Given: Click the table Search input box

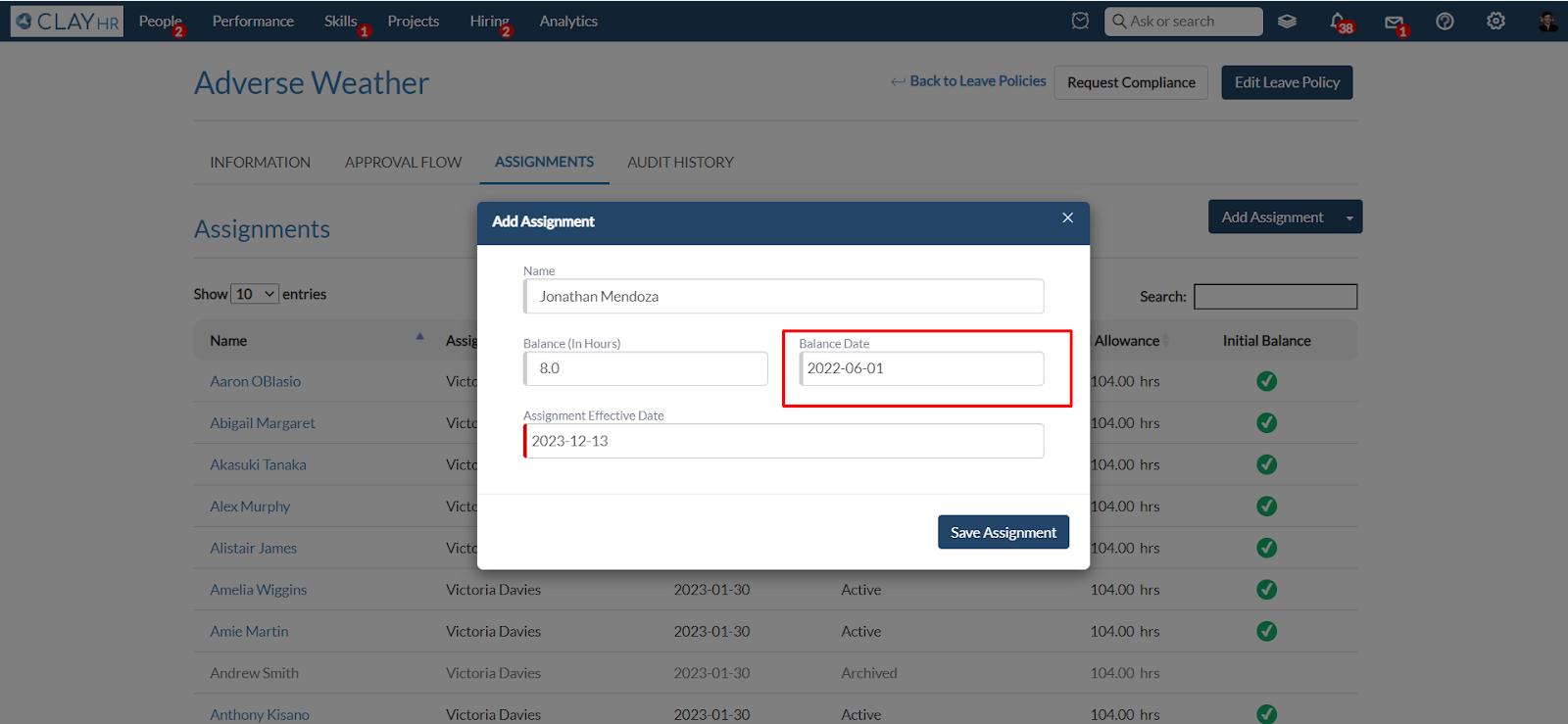Looking at the screenshot, I should point(1275,296).
